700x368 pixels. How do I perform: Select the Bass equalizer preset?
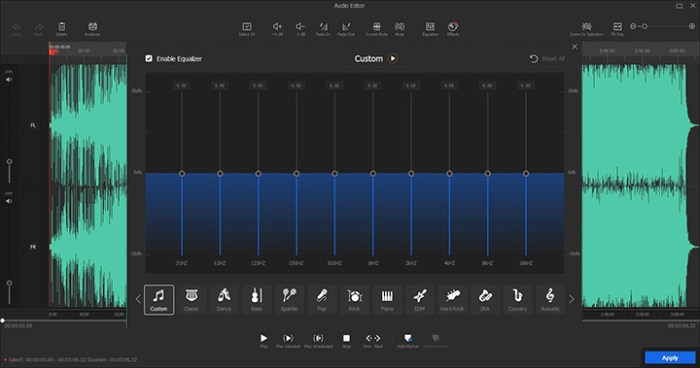click(x=257, y=300)
